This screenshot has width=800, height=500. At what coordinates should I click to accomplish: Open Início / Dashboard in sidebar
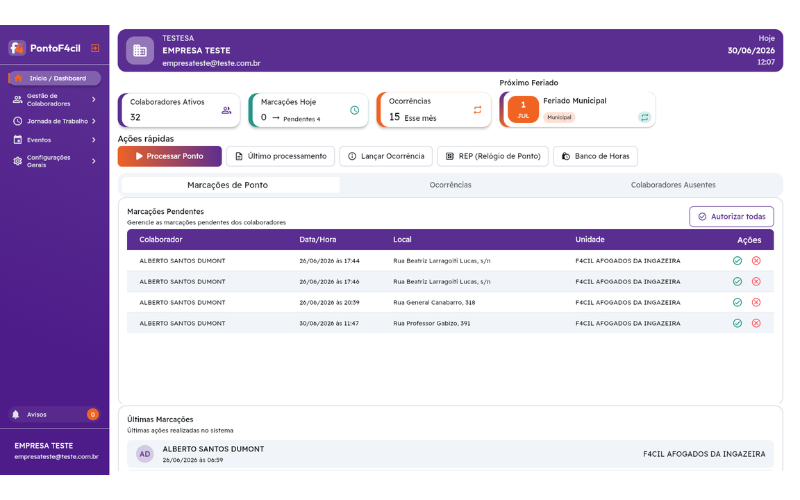pyautogui.click(x=55, y=78)
